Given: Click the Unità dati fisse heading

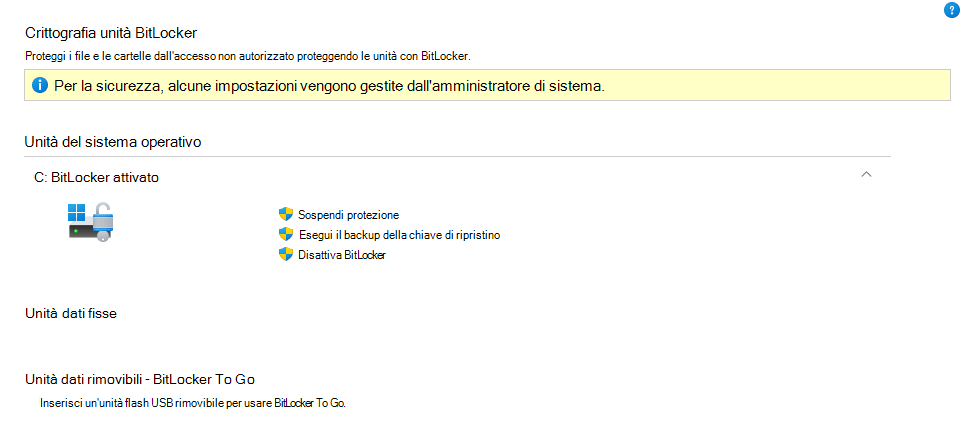Looking at the screenshot, I should point(71,314).
